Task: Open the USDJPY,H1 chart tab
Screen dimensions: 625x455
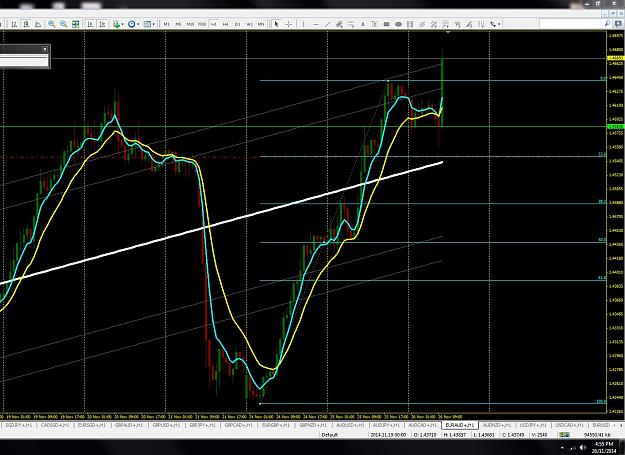Action: (533, 426)
